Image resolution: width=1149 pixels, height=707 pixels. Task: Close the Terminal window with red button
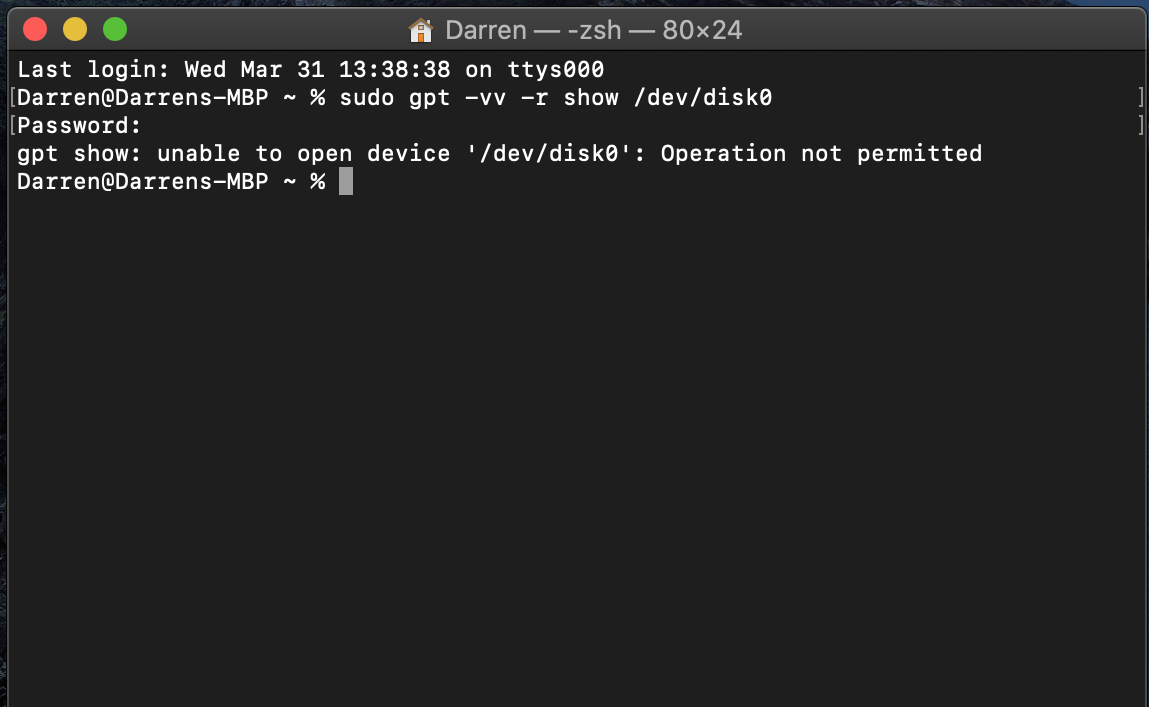click(x=36, y=29)
